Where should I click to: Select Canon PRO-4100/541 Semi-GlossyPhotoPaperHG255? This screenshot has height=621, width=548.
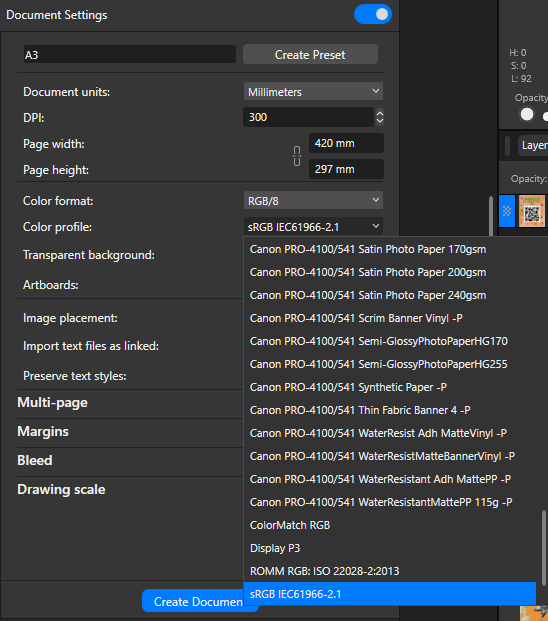click(x=390, y=364)
